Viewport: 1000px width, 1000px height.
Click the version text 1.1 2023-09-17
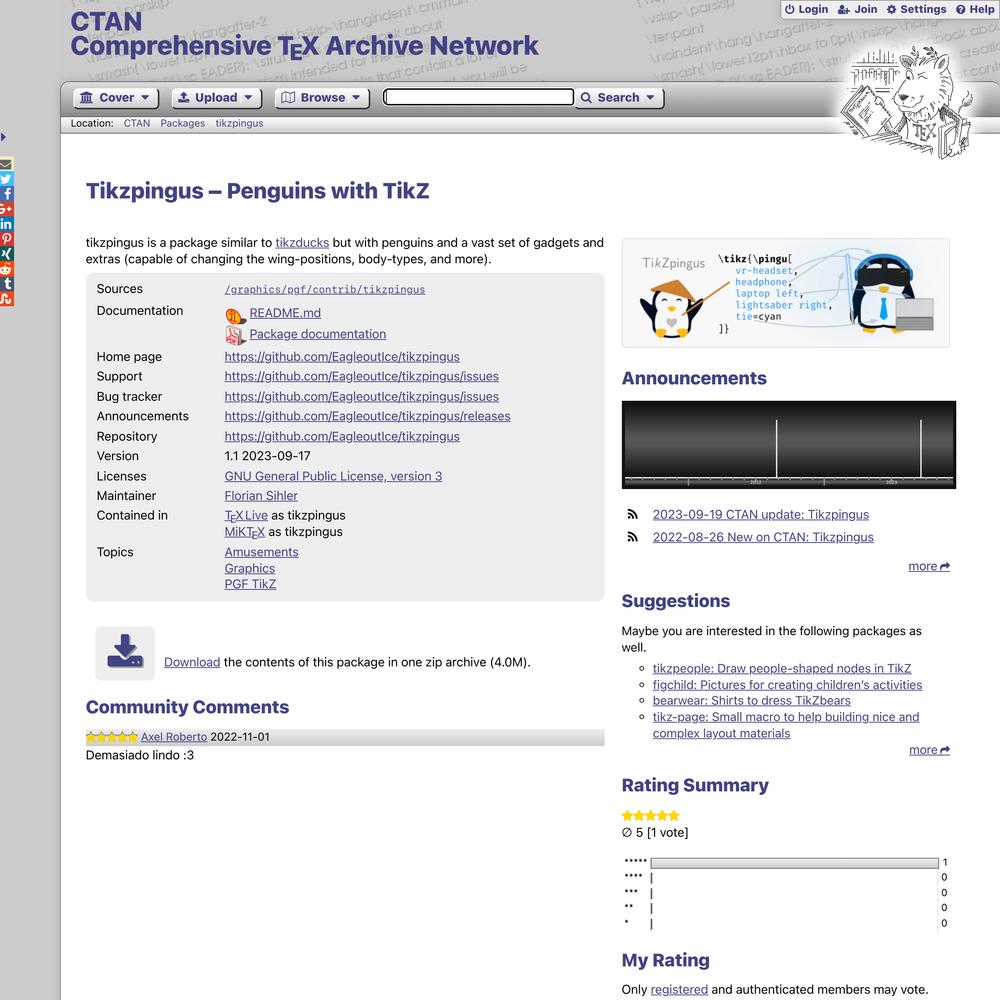click(x=267, y=456)
